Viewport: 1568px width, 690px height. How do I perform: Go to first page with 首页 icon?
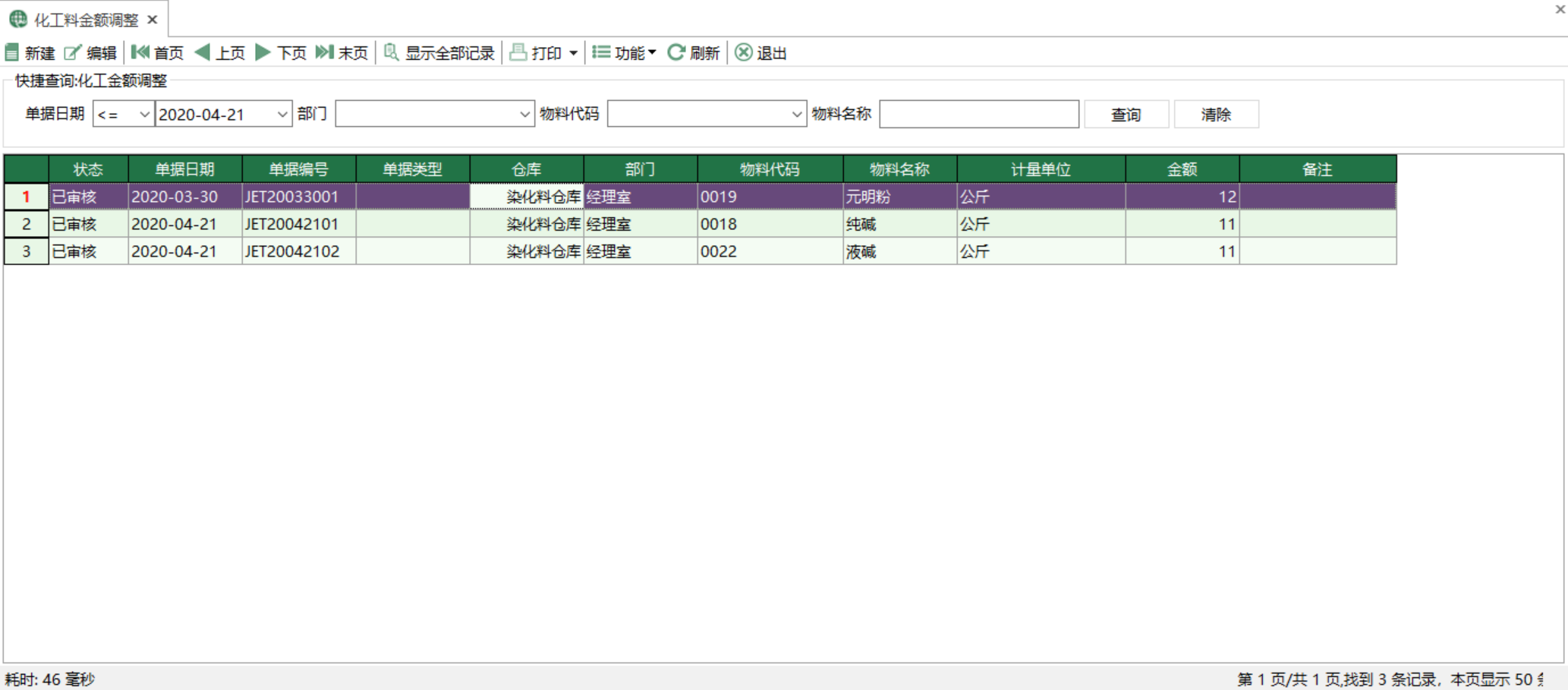point(140,52)
